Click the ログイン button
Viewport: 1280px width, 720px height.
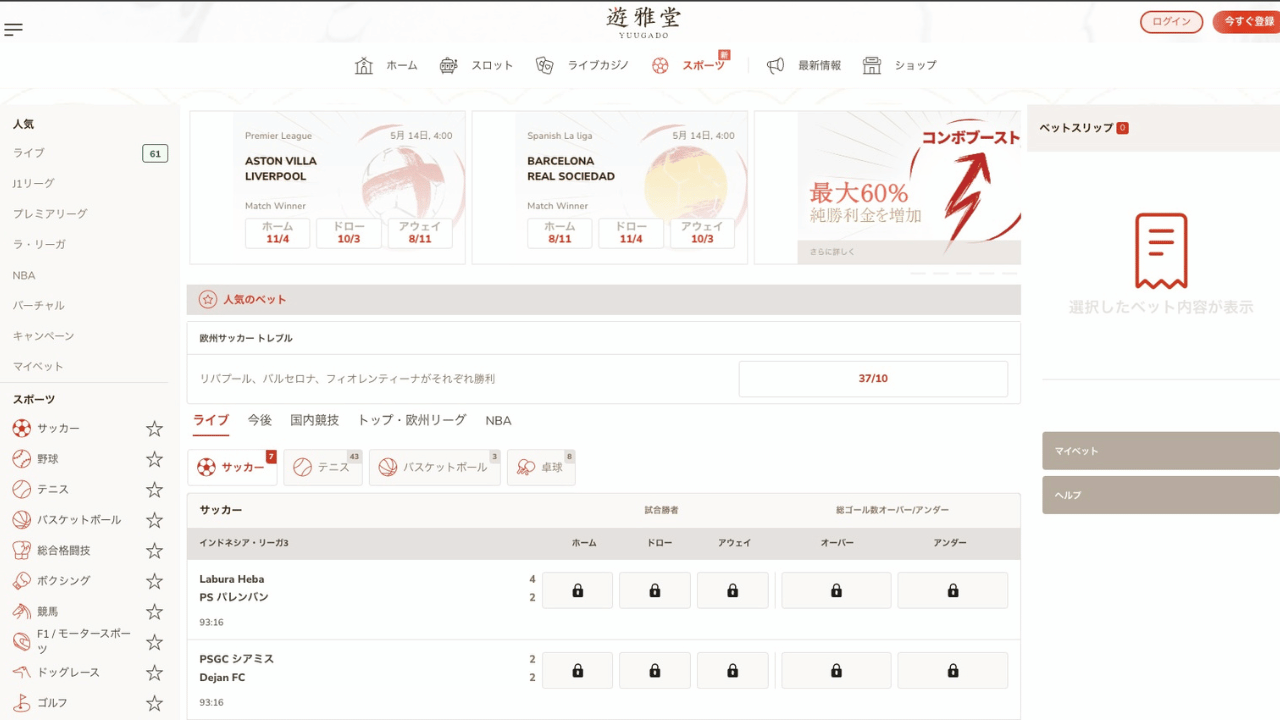coord(1171,22)
